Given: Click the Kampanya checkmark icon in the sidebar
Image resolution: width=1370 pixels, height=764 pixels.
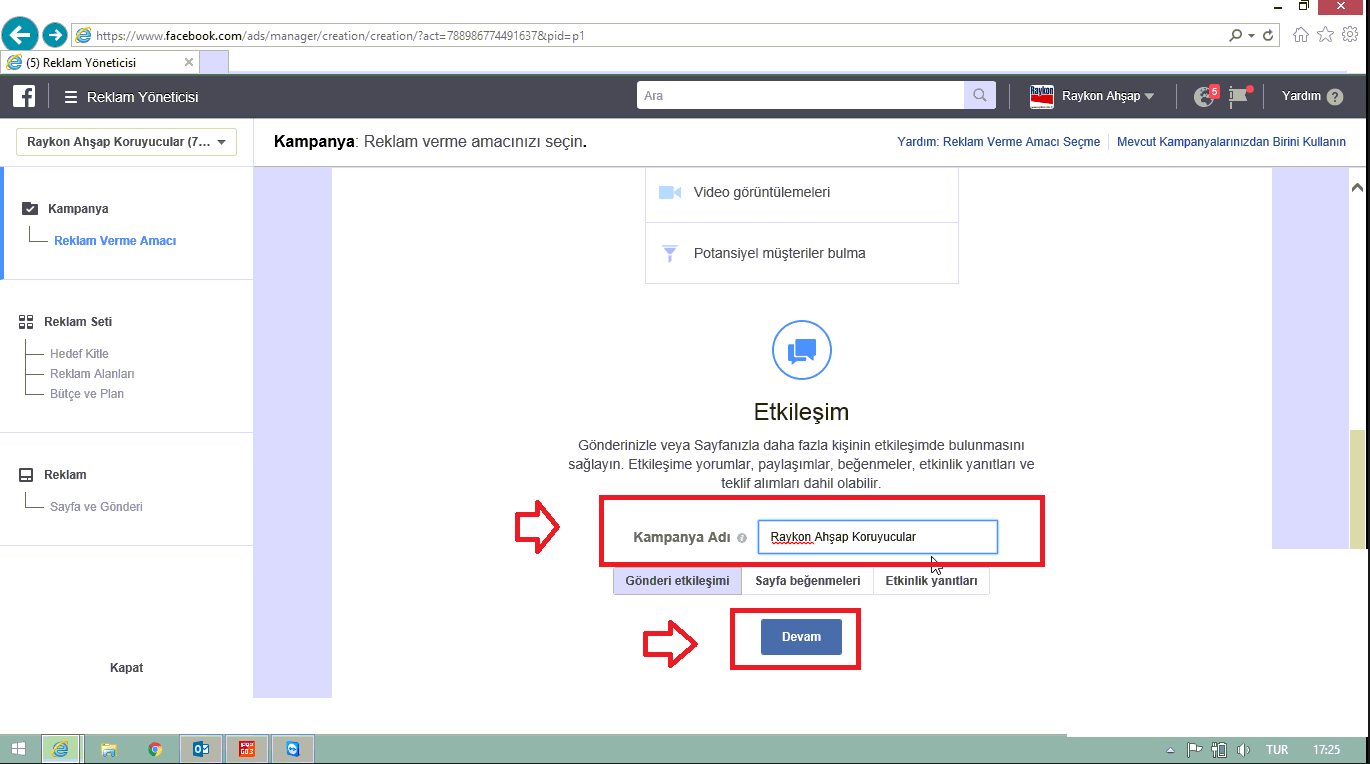Looking at the screenshot, I should [x=29, y=209].
